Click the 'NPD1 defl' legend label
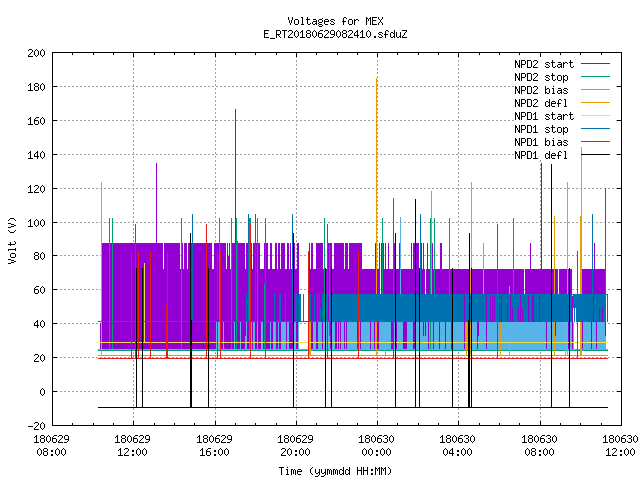This screenshot has height=480, width=640. 541,155
